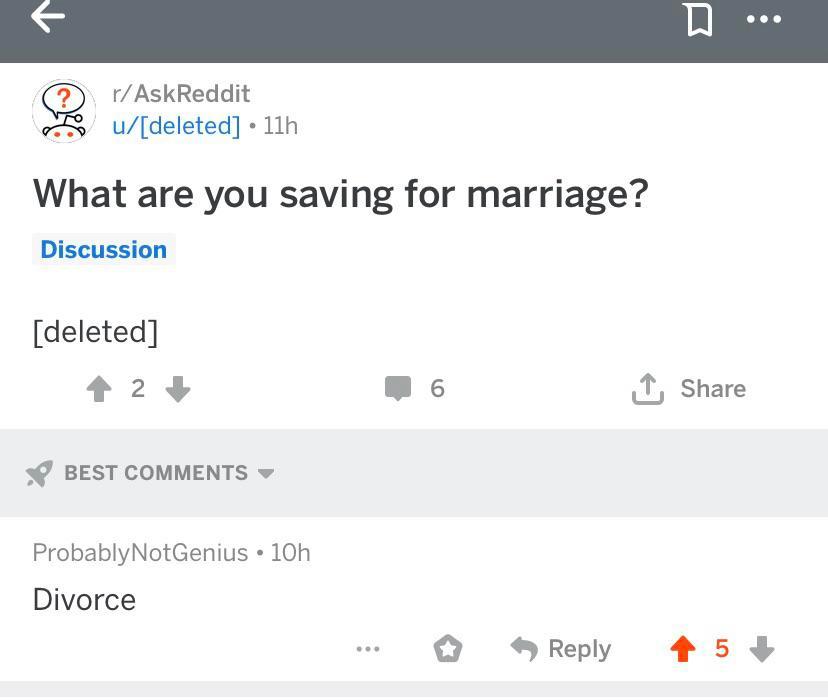Tap the back arrow
The width and height of the screenshot is (828, 700).
point(48,16)
